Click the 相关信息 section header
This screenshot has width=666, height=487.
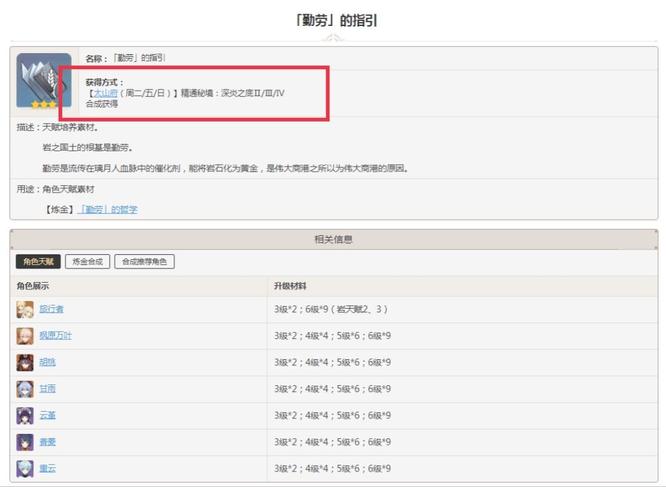pos(333,239)
